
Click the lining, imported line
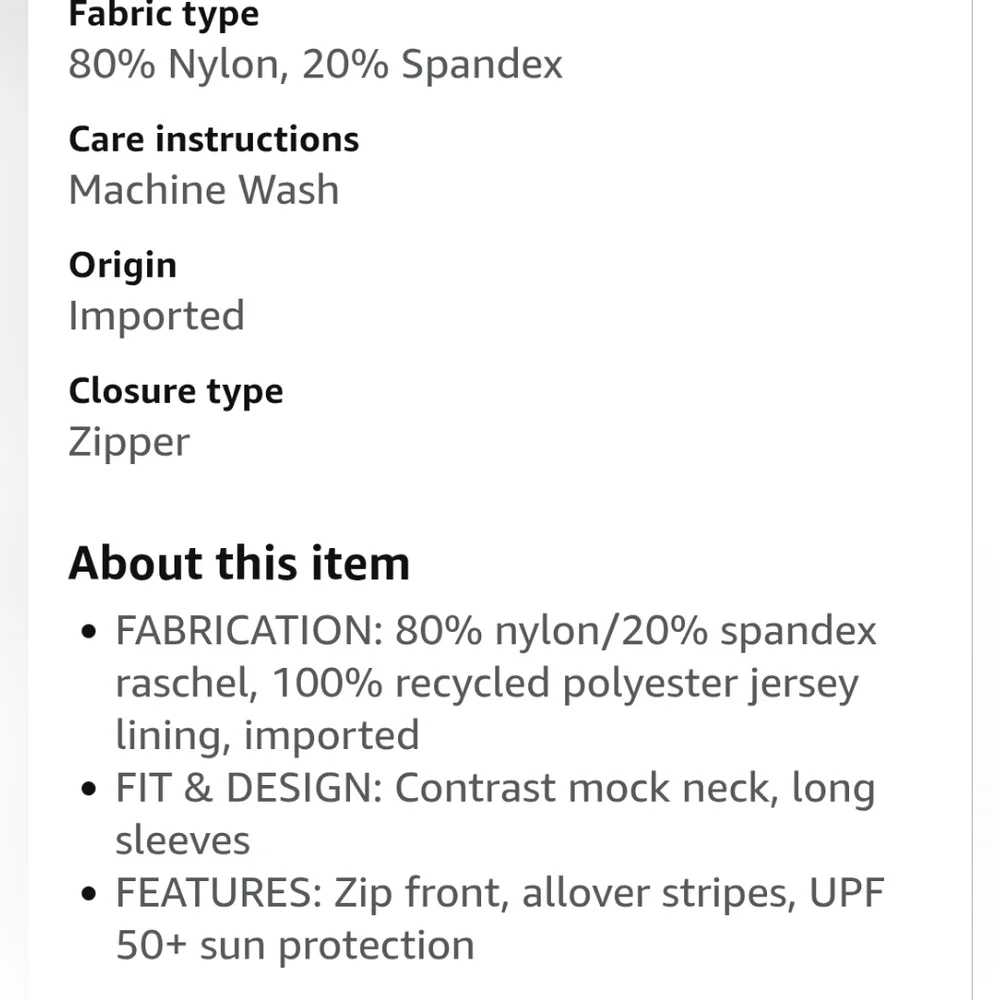[x=267, y=735]
